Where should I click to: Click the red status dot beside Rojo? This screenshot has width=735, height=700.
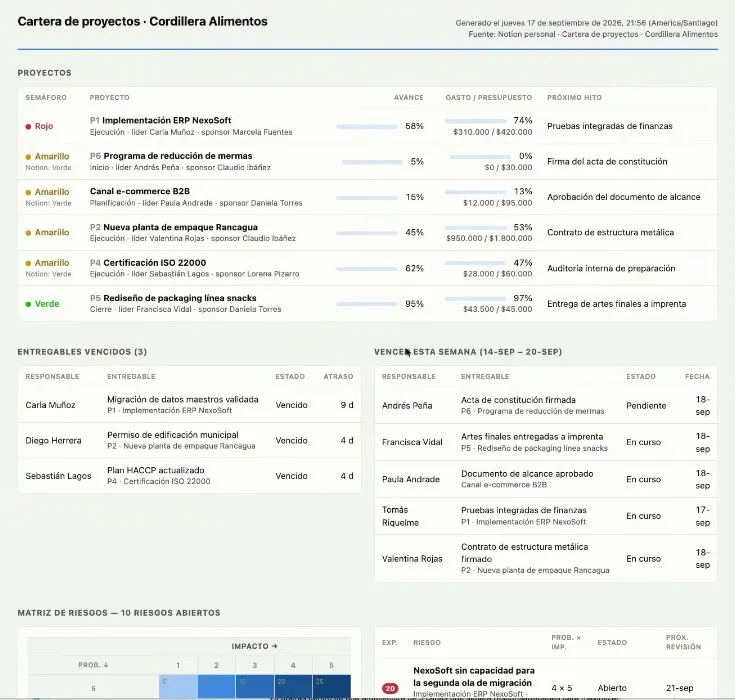[28, 127]
